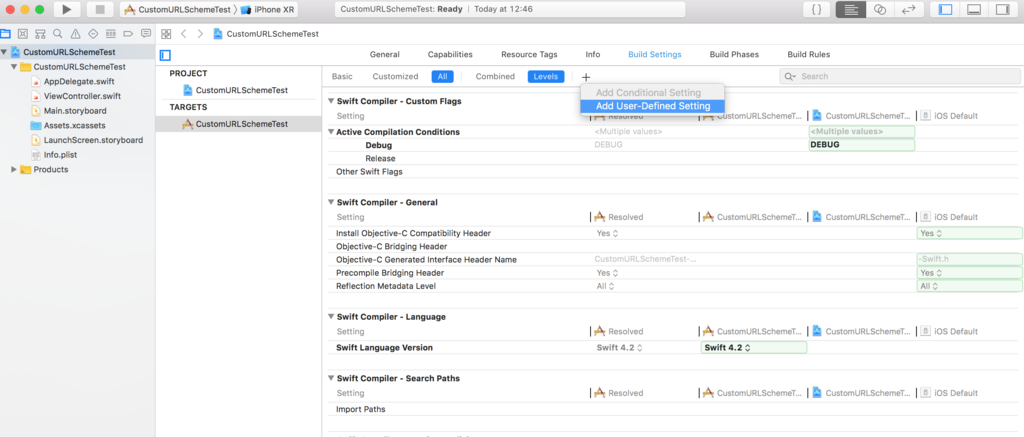Select the Other Swift Flags row
Screen dimensions: 1024x437
(675, 172)
